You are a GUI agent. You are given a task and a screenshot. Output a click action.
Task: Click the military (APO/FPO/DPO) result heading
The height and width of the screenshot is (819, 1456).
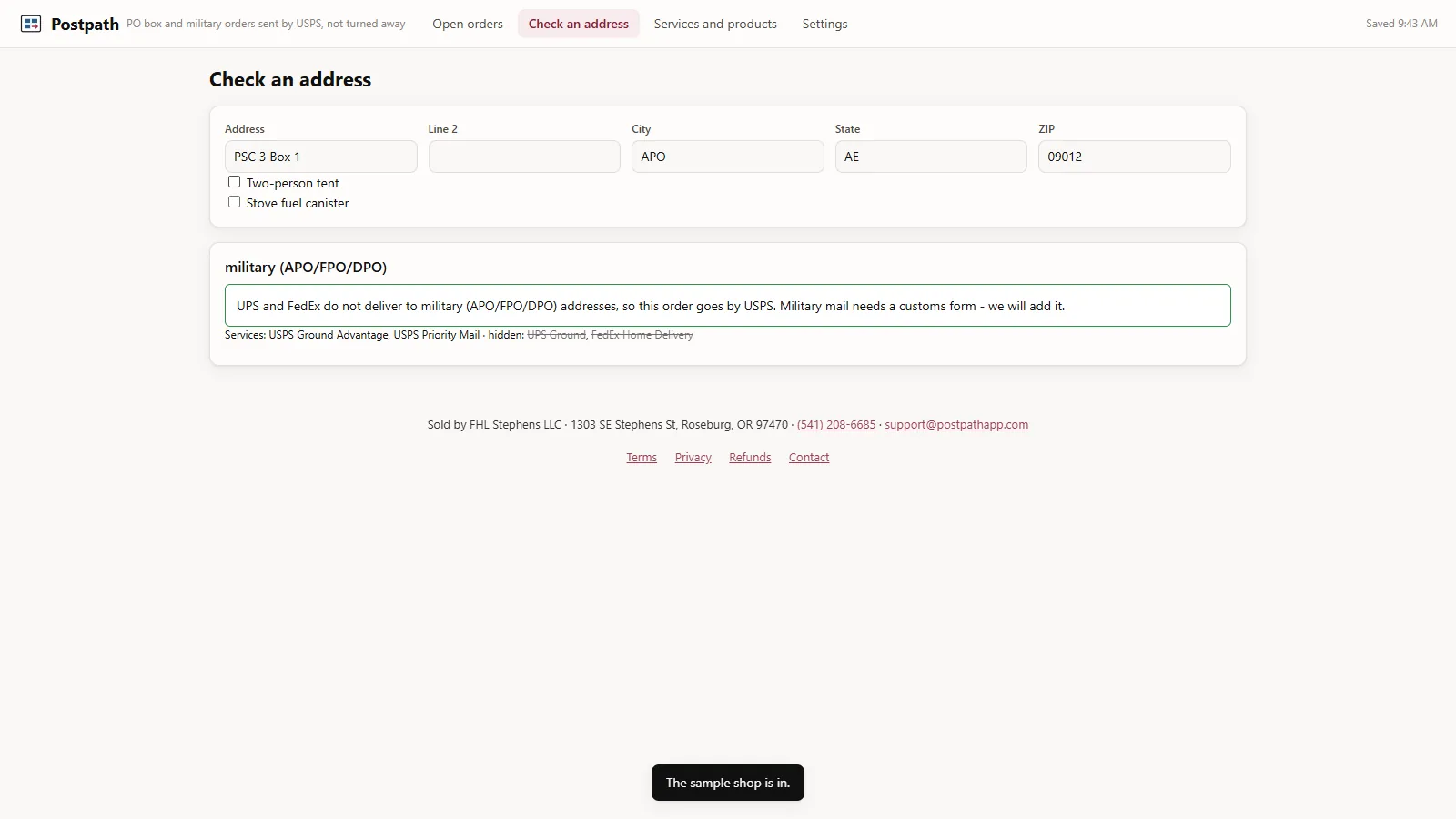pos(306,268)
